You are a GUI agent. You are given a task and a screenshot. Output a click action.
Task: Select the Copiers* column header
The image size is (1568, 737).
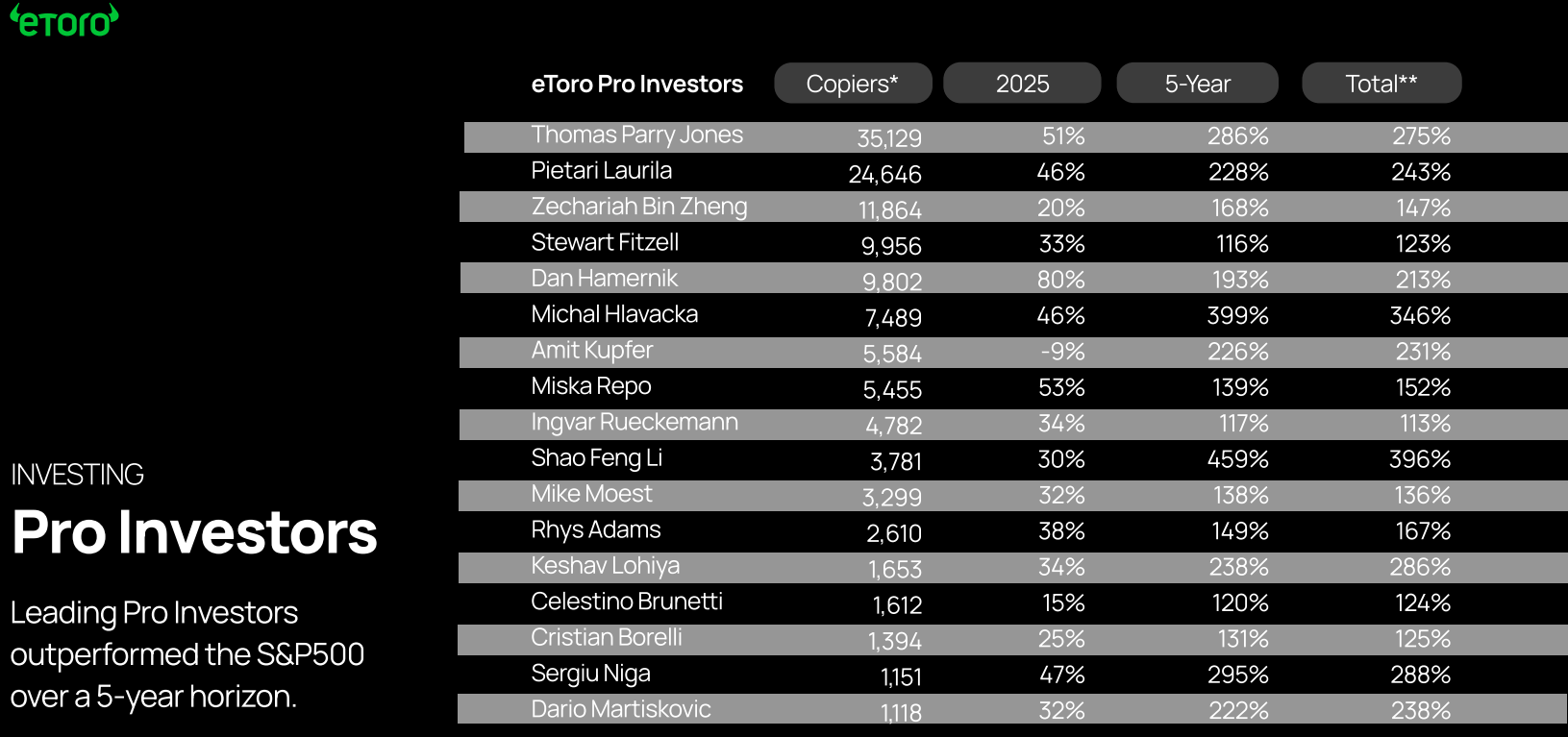click(853, 84)
